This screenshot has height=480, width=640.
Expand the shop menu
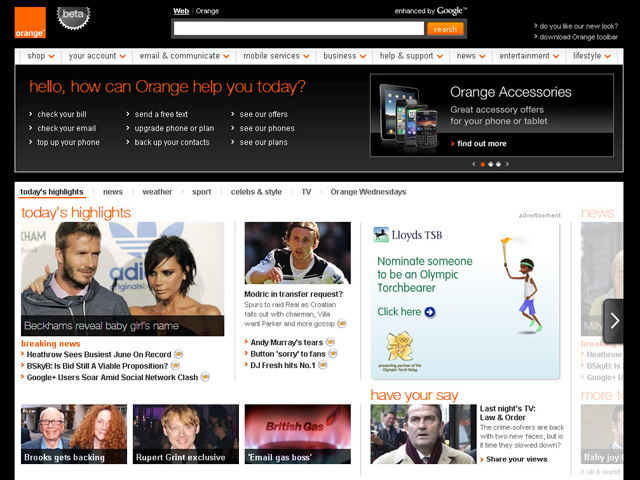(x=41, y=56)
